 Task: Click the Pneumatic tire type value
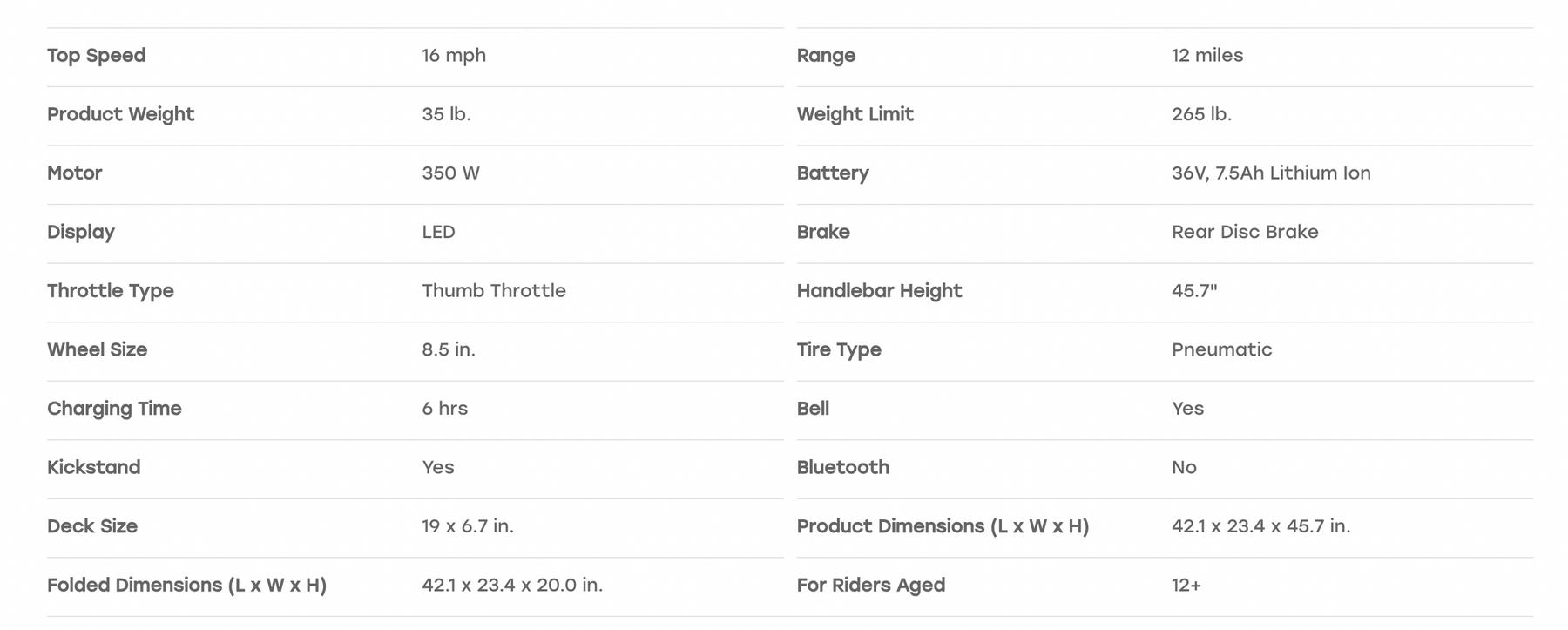(1221, 349)
